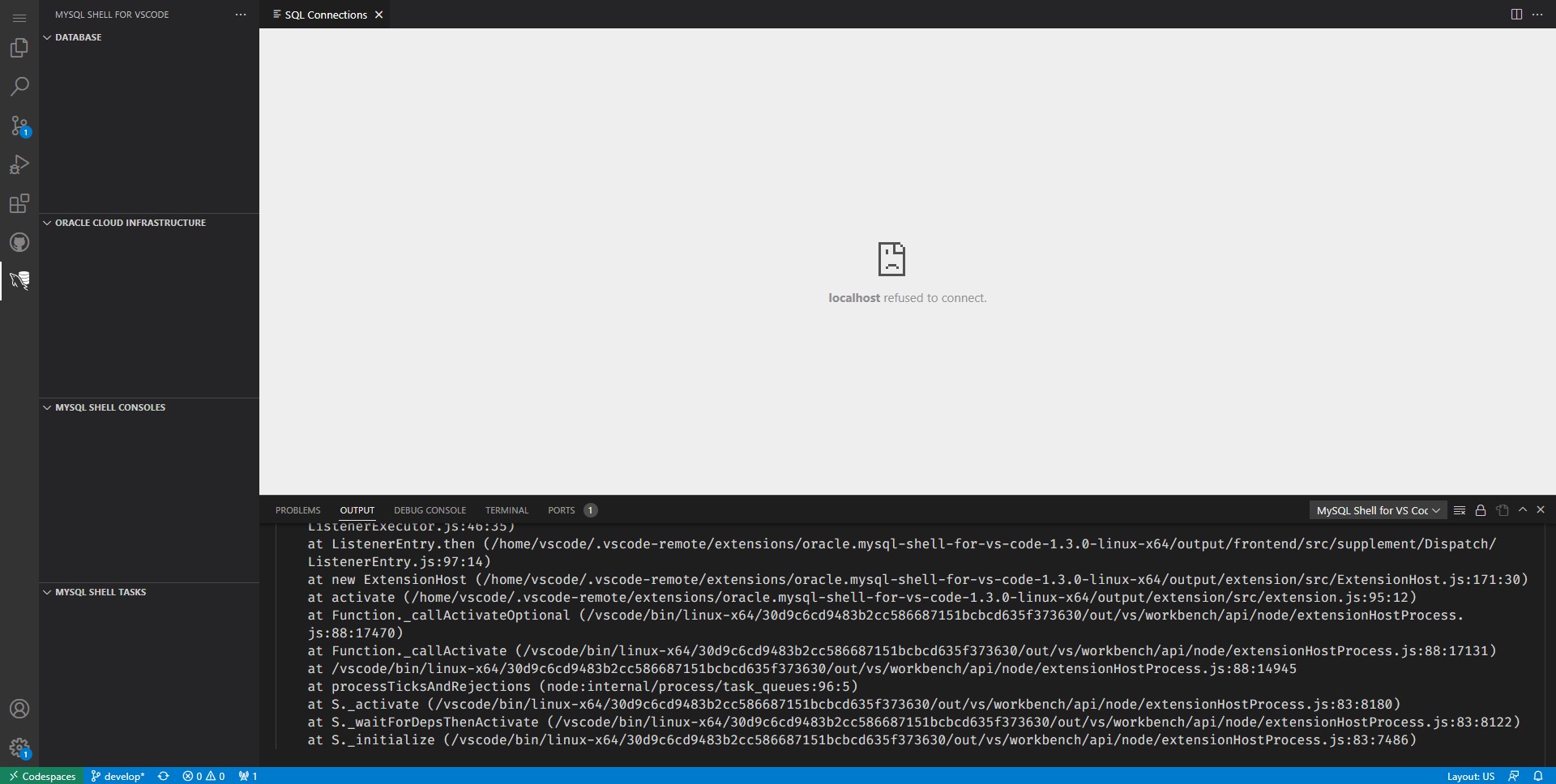
Task: Click the Codespaces remote indicator
Action: pos(42,776)
